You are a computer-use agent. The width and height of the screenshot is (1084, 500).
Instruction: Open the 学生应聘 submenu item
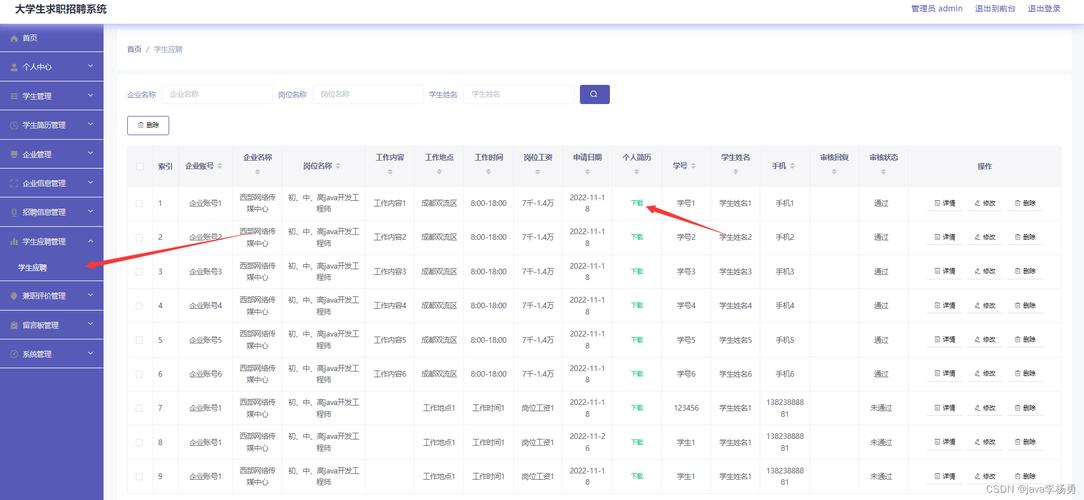tap(32, 268)
